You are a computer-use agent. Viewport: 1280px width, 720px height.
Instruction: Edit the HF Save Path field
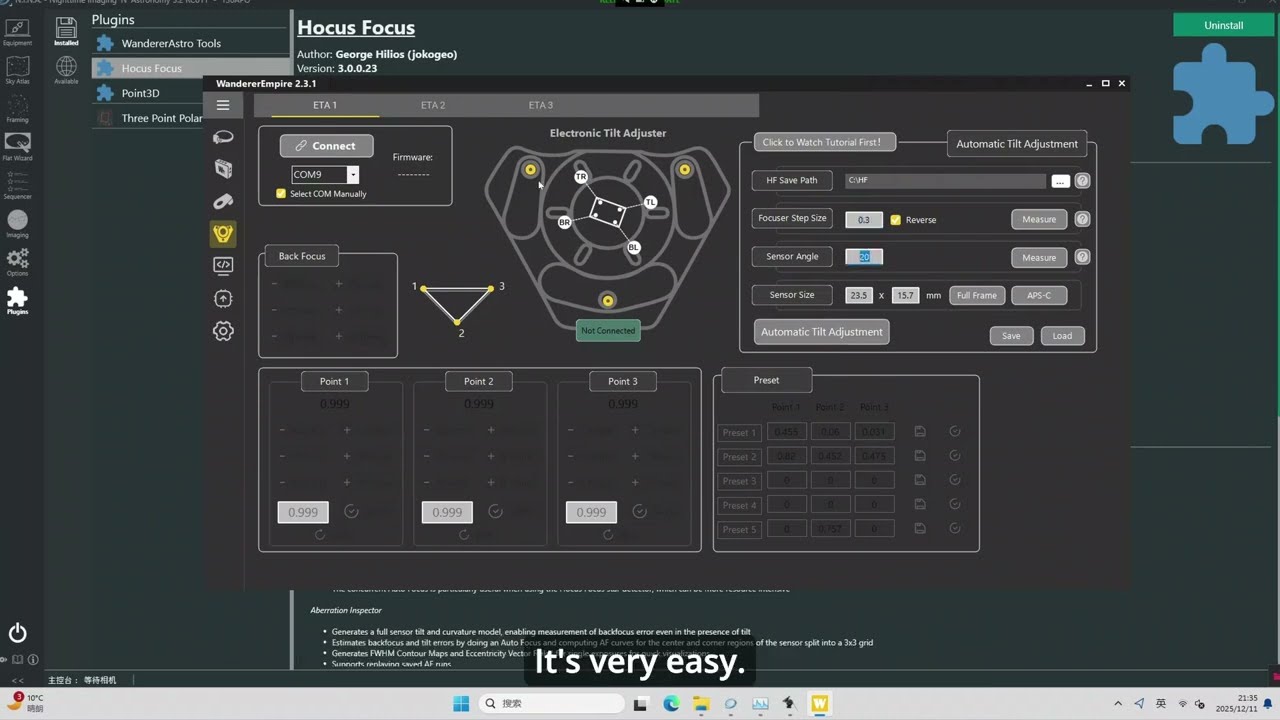click(945, 181)
